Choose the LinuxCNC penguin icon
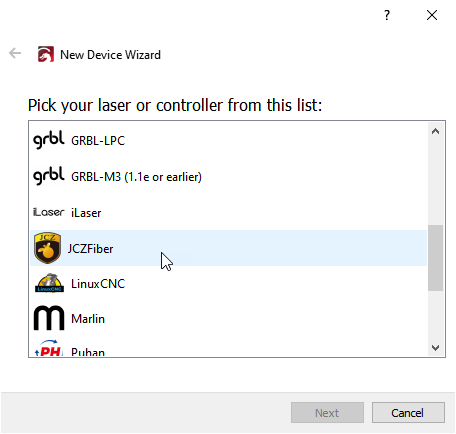Viewport: 456px width, 434px height. (x=49, y=283)
